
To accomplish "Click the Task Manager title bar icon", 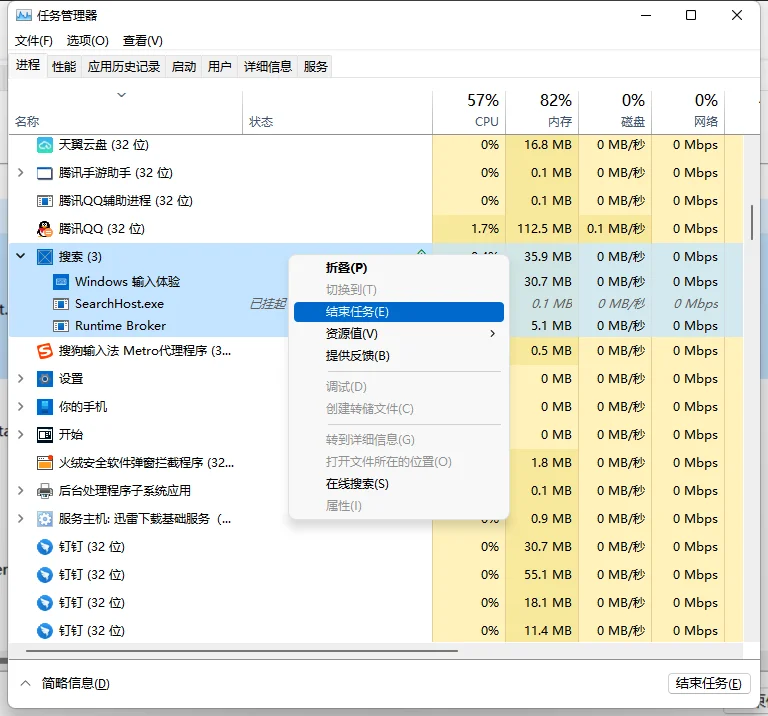I will [x=24, y=15].
